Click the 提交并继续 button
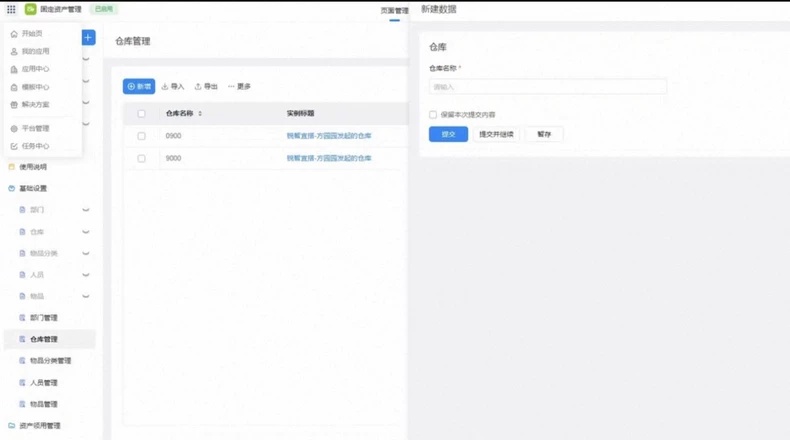790x440 pixels. (496, 134)
